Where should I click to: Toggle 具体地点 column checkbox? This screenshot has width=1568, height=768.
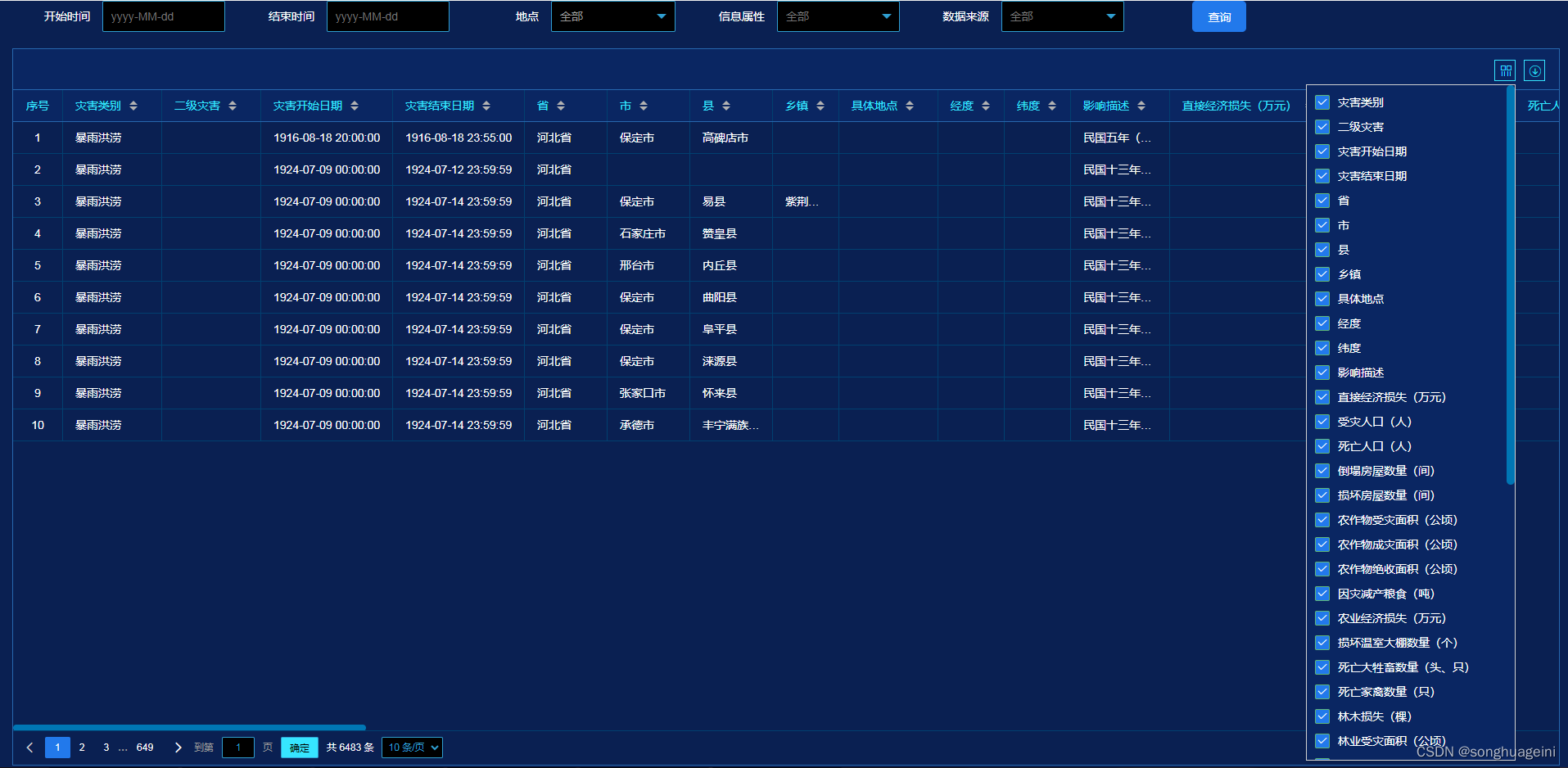[1322, 299]
